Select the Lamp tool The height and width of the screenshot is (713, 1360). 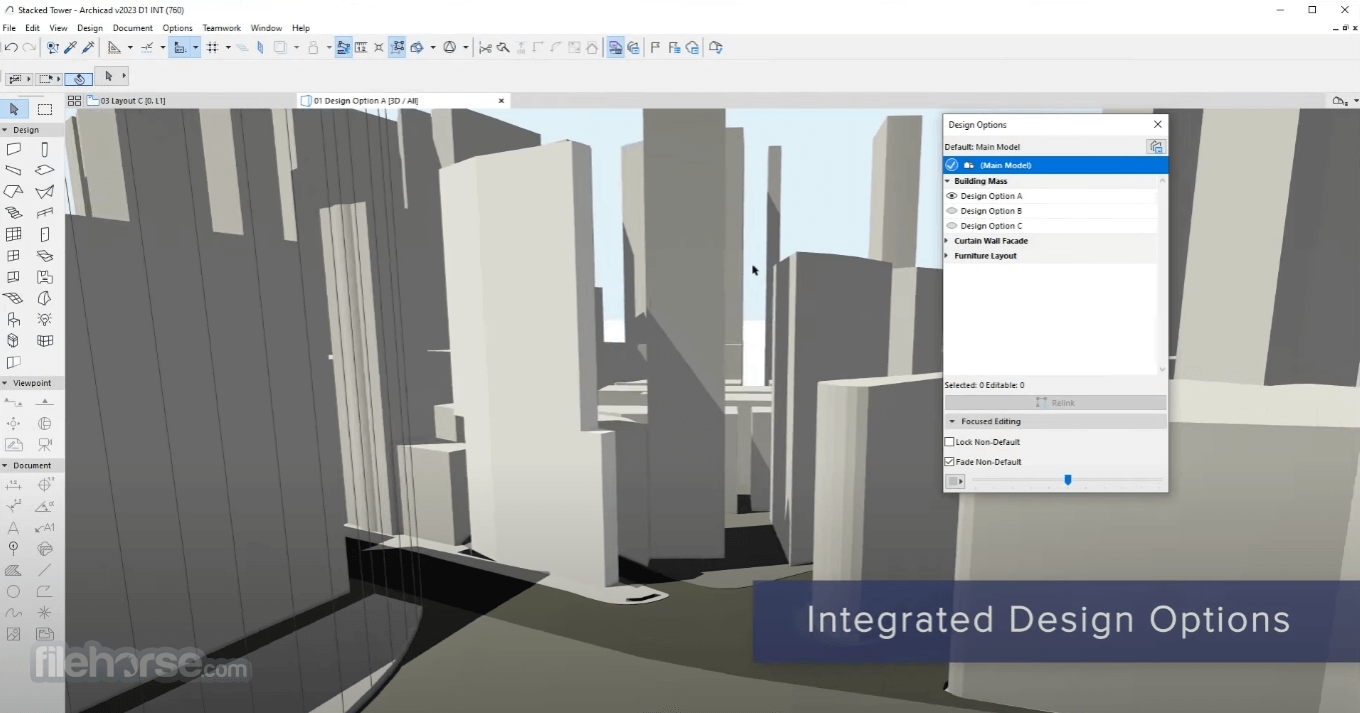(x=45, y=319)
